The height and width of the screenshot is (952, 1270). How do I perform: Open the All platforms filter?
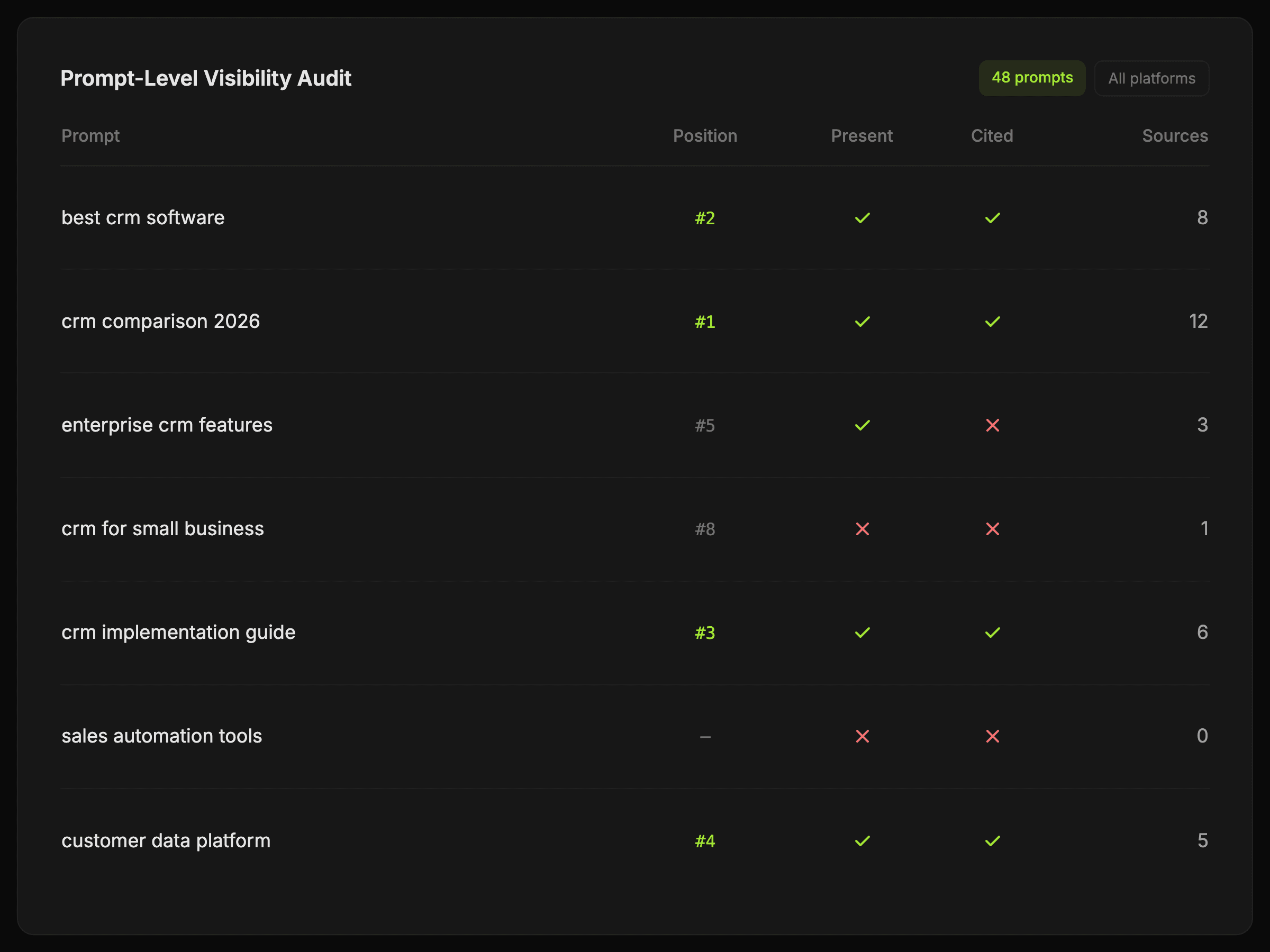(1151, 79)
